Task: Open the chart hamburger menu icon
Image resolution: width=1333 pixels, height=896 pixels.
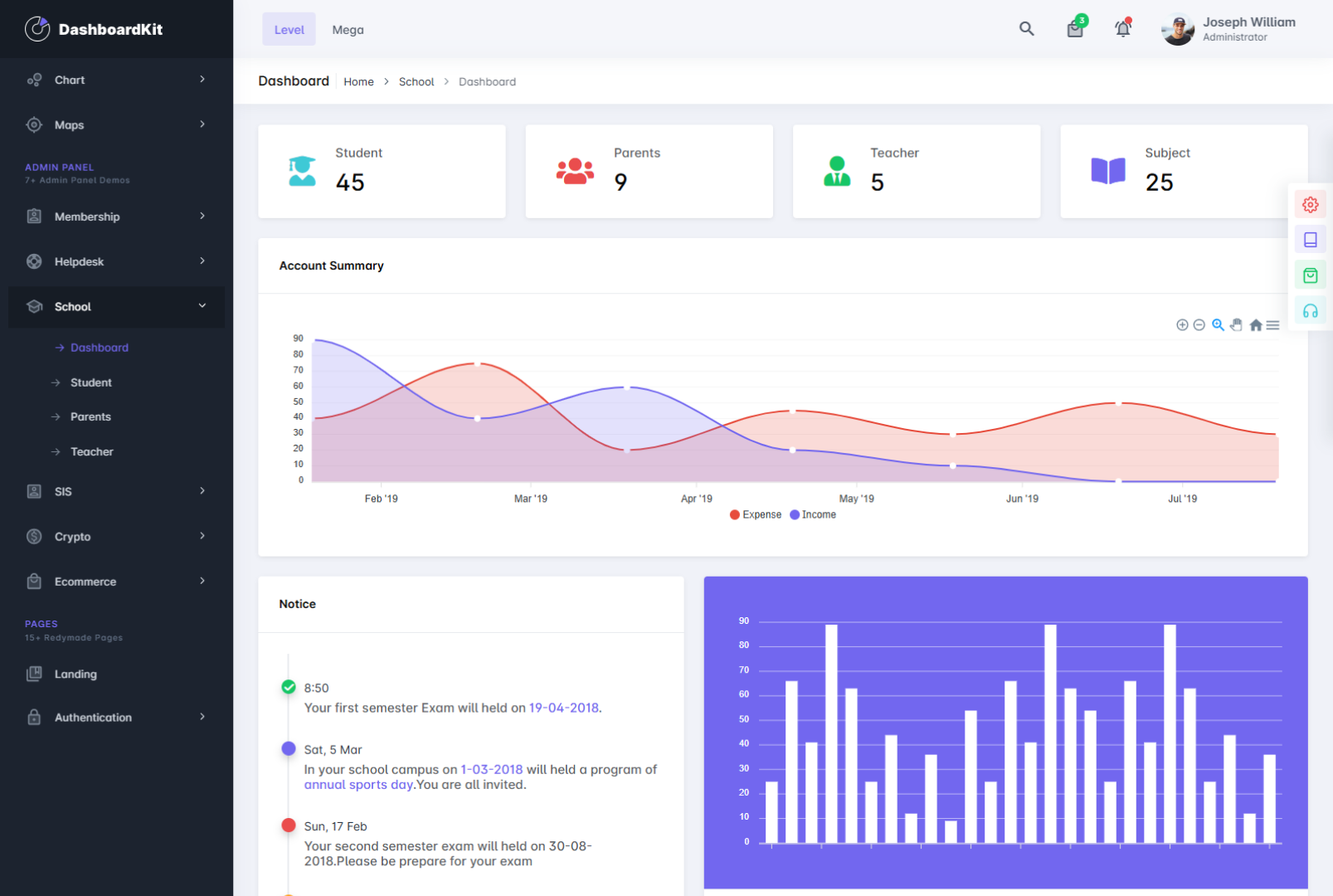Action: coord(1272,325)
